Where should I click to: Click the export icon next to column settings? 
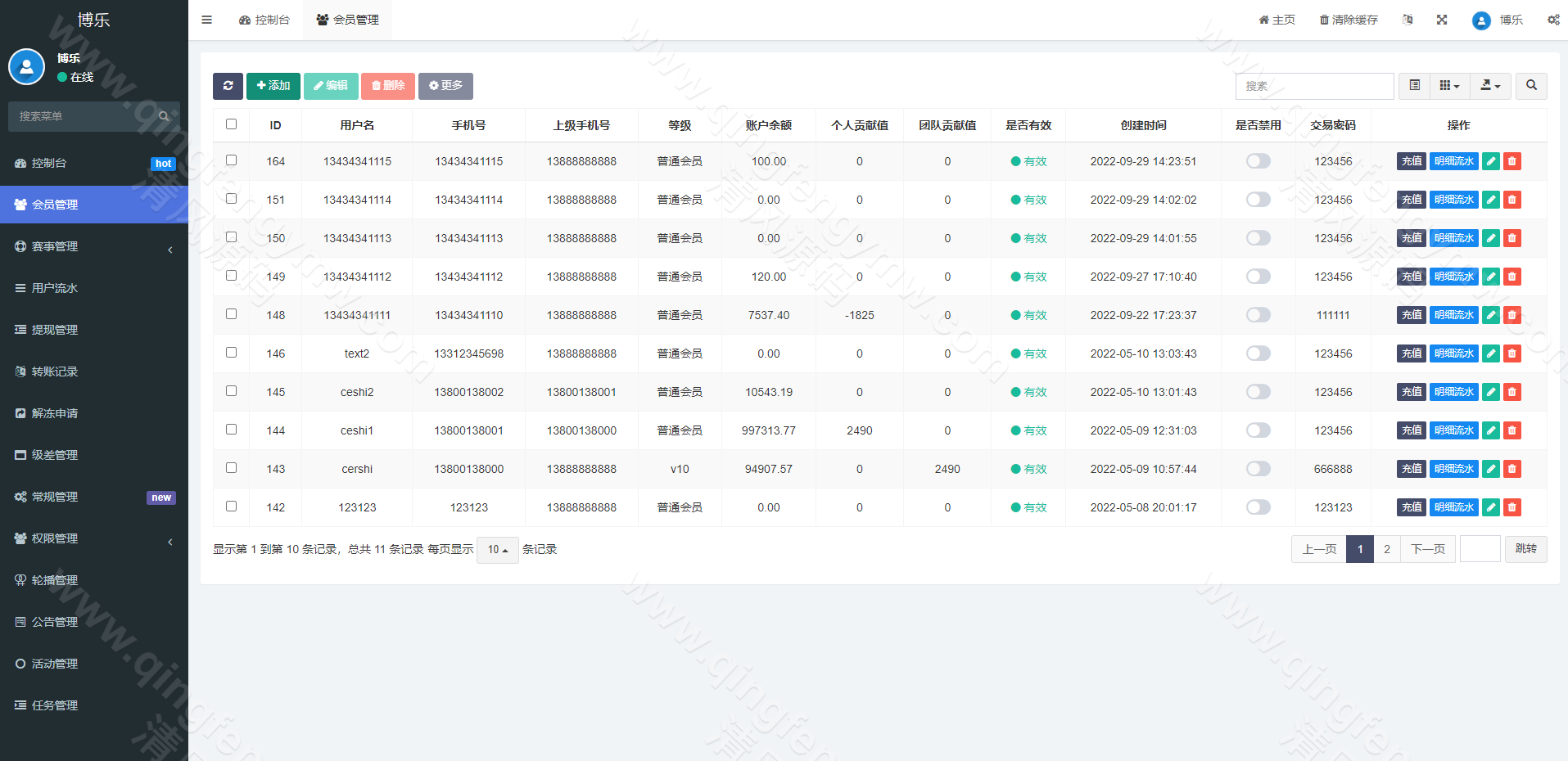tap(1490, 86)
